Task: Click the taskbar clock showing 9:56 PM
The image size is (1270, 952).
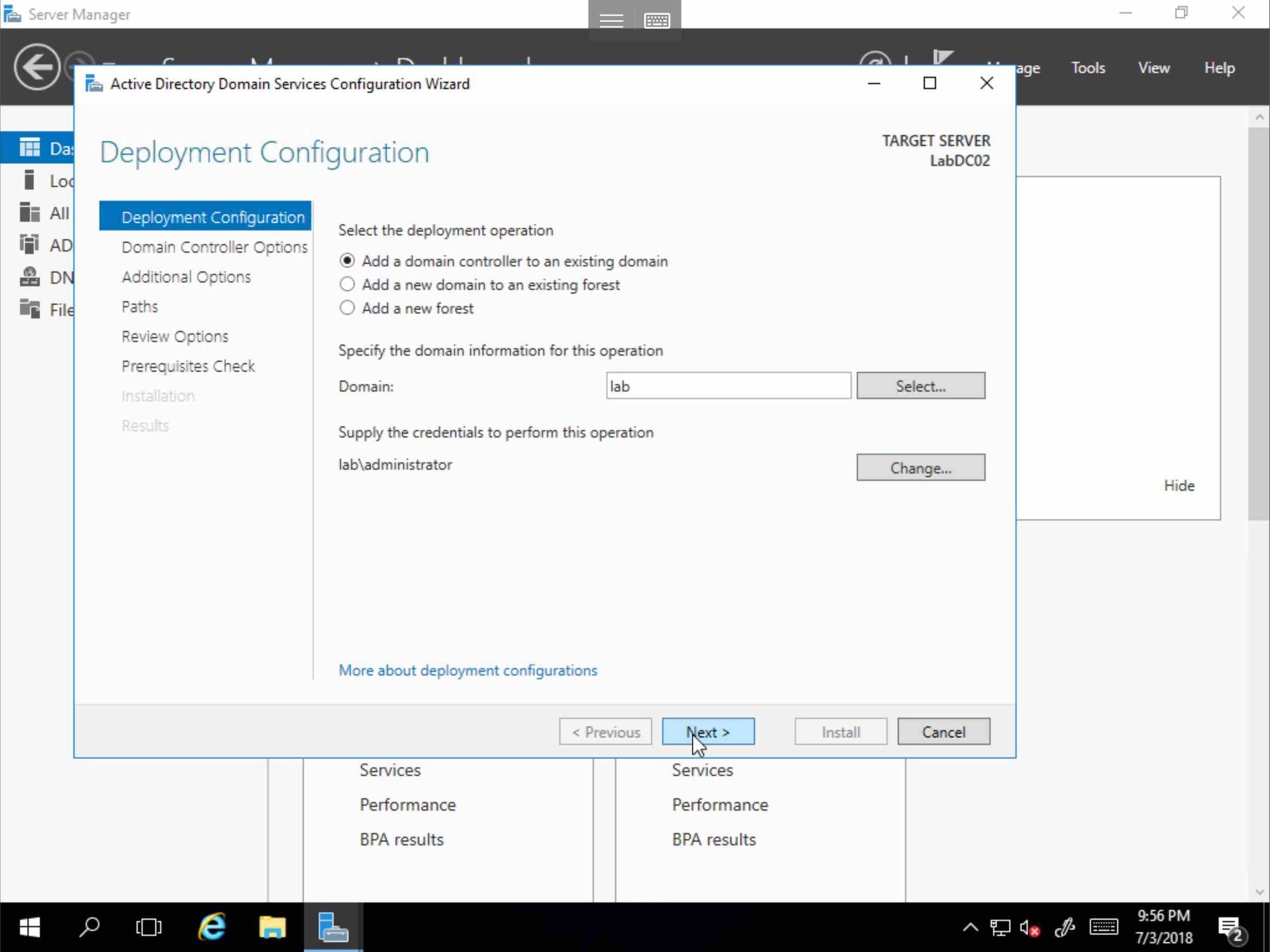Action: pos(1164,927)
